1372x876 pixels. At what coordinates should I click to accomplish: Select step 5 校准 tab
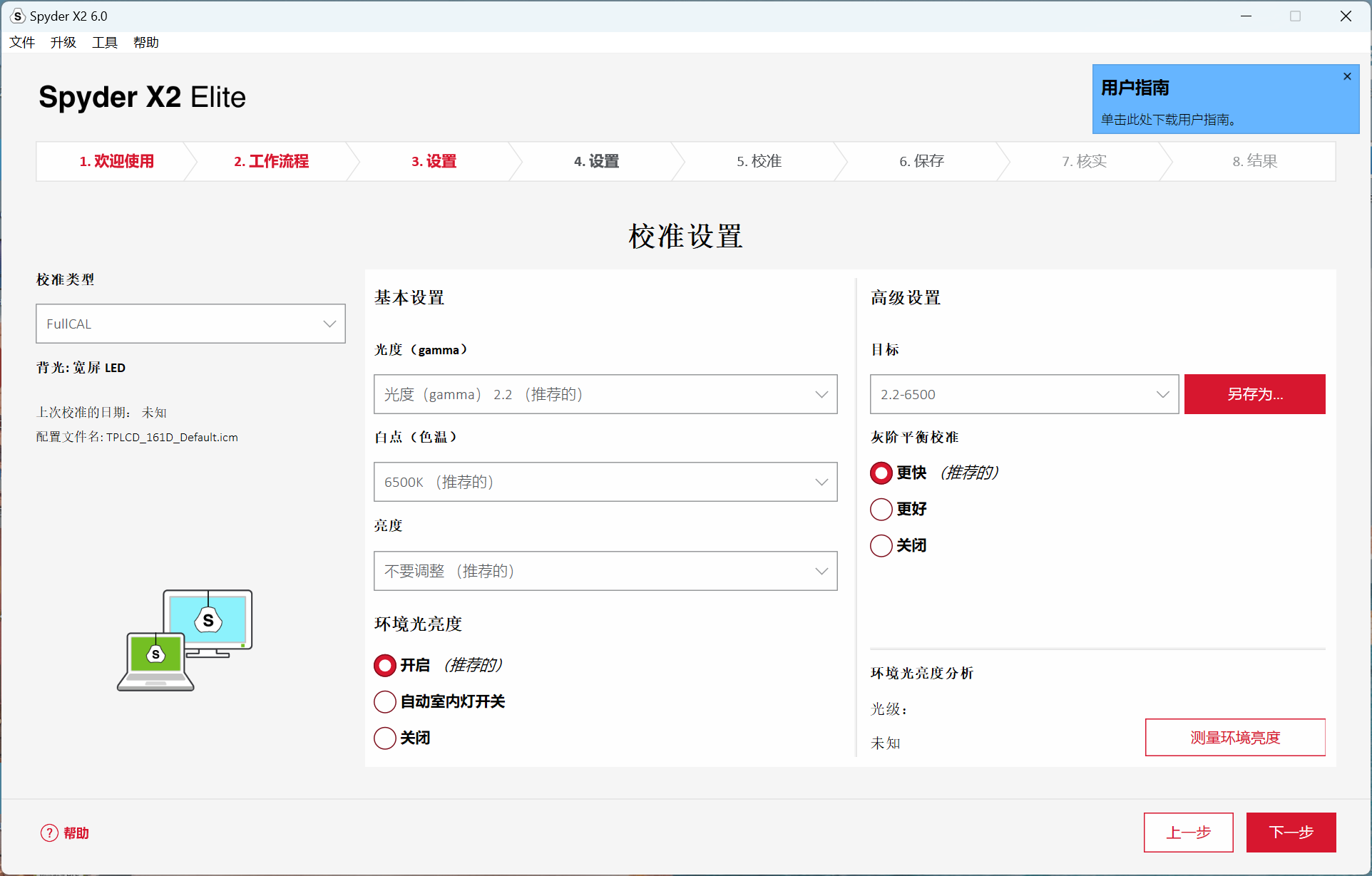[759, 161]
